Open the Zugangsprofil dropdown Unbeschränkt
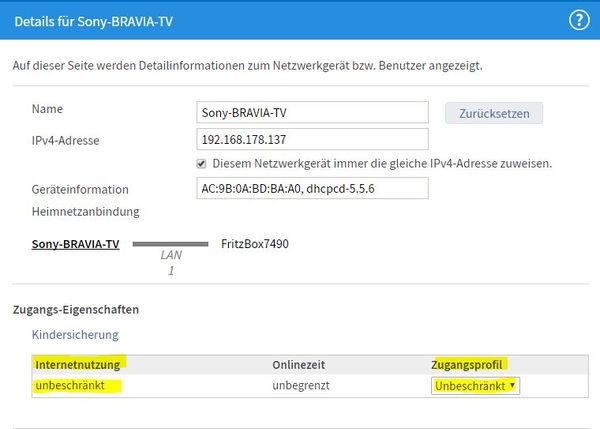Image resolution: width=600 pixels, height=429 pixels. coord(475,386)
